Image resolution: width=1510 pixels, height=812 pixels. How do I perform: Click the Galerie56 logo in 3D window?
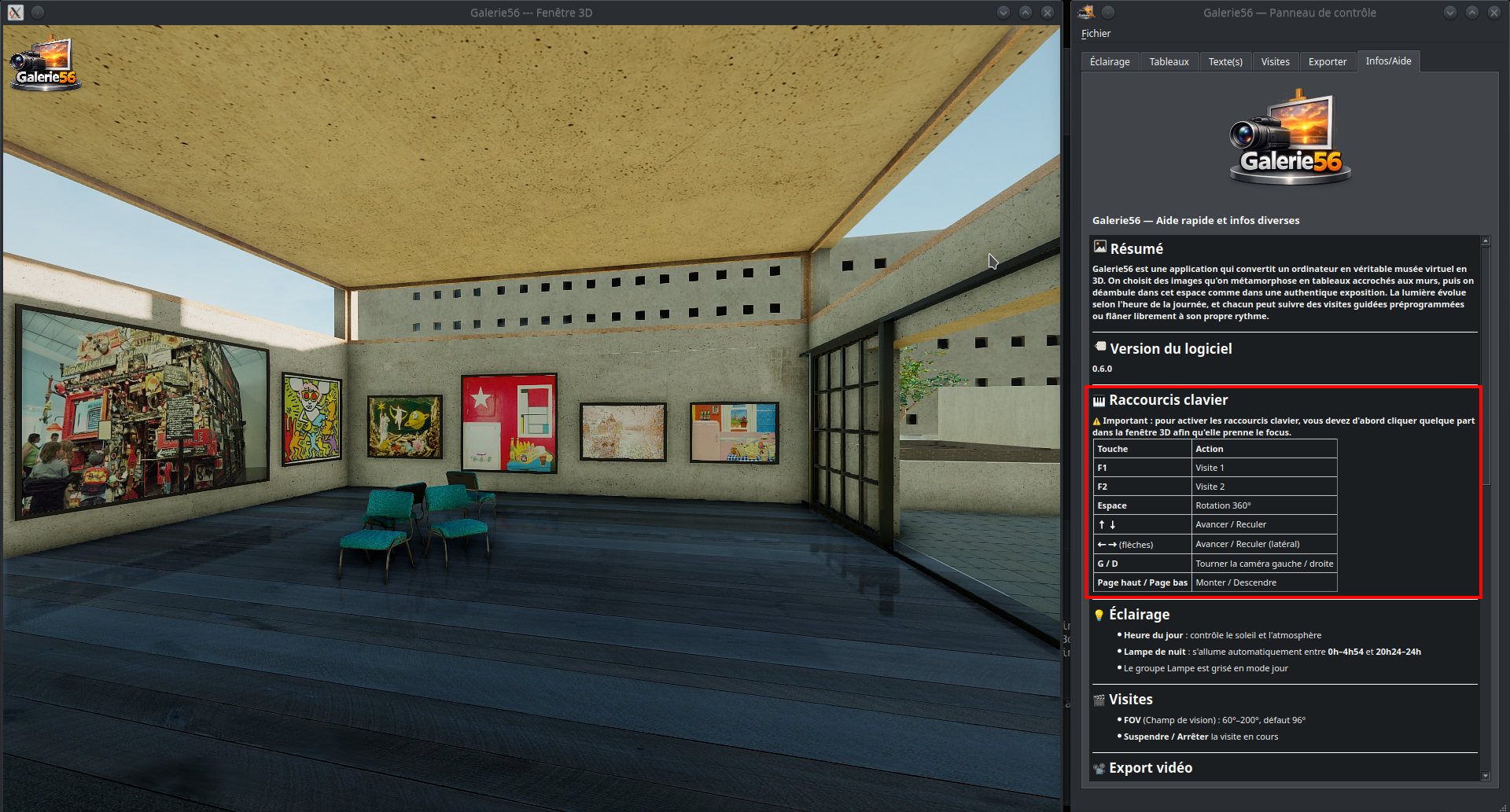(x=44, y=64)
